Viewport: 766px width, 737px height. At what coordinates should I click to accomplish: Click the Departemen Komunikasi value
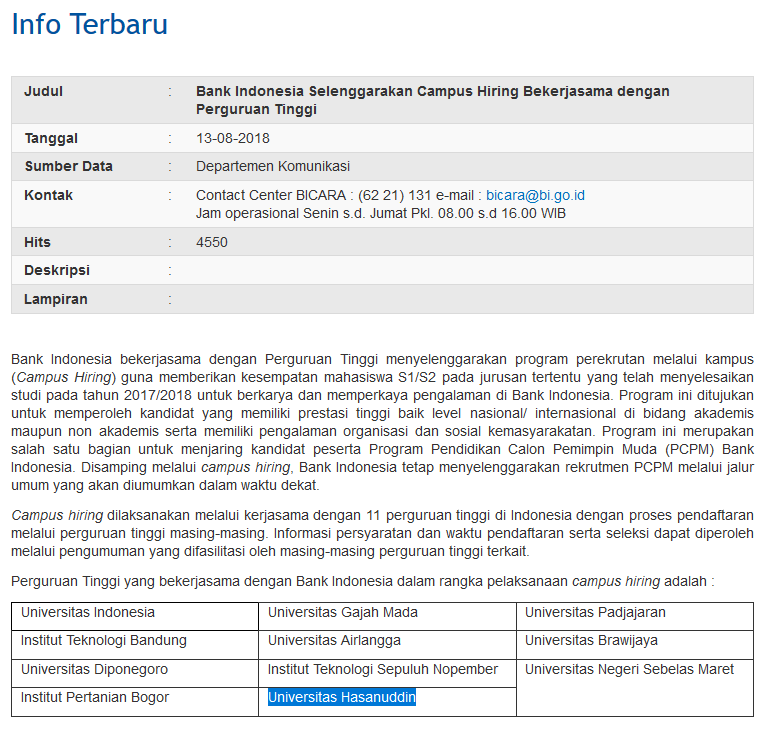(x=273, y=167)
